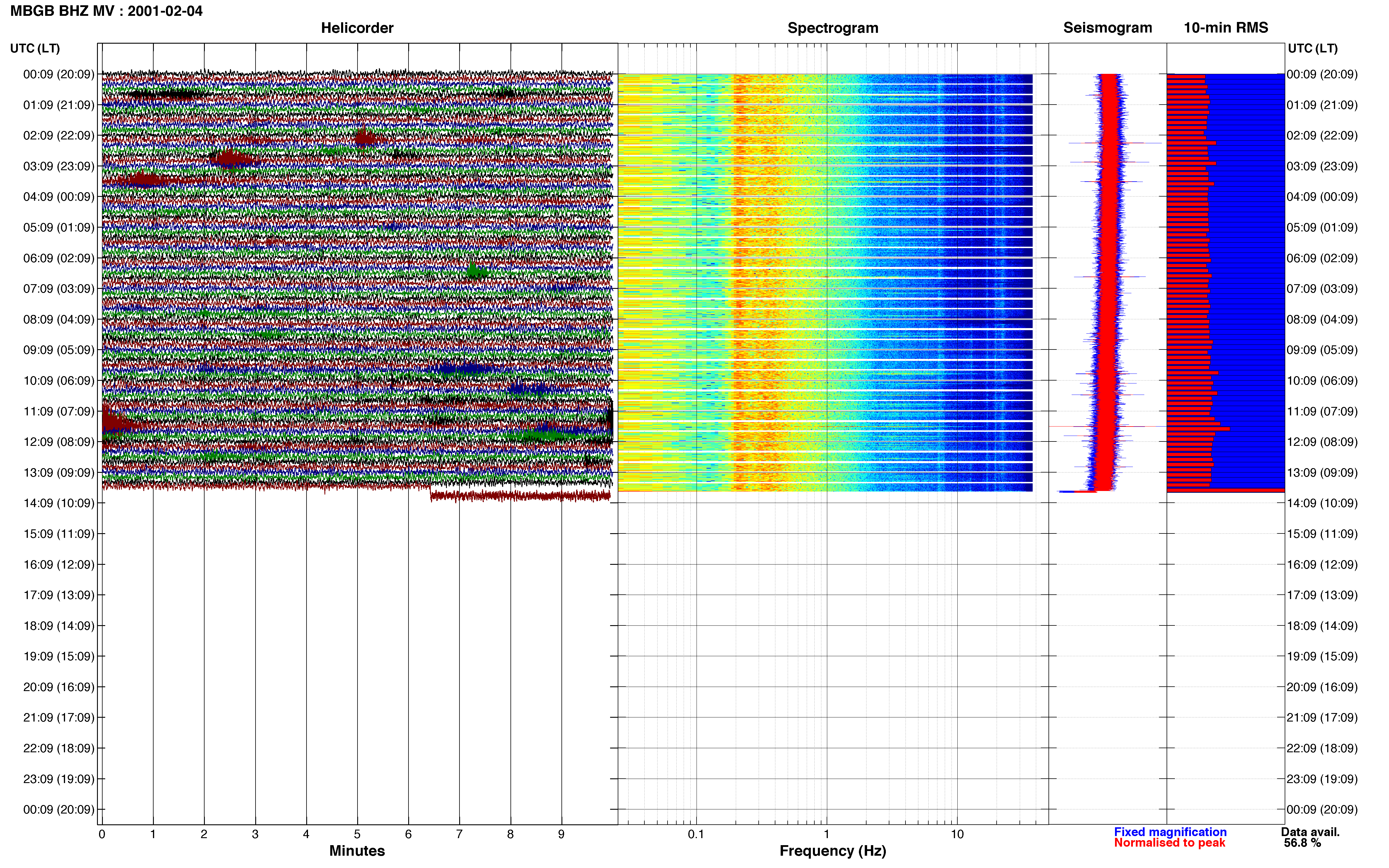The image size is (1389, 868).
Task: Click the Data avail. label
Action: 1310,832
